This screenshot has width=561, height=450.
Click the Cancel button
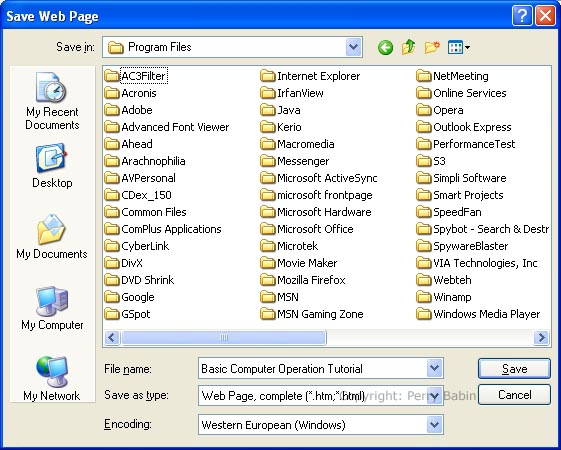pyautogui.click(x=514, y=395)
